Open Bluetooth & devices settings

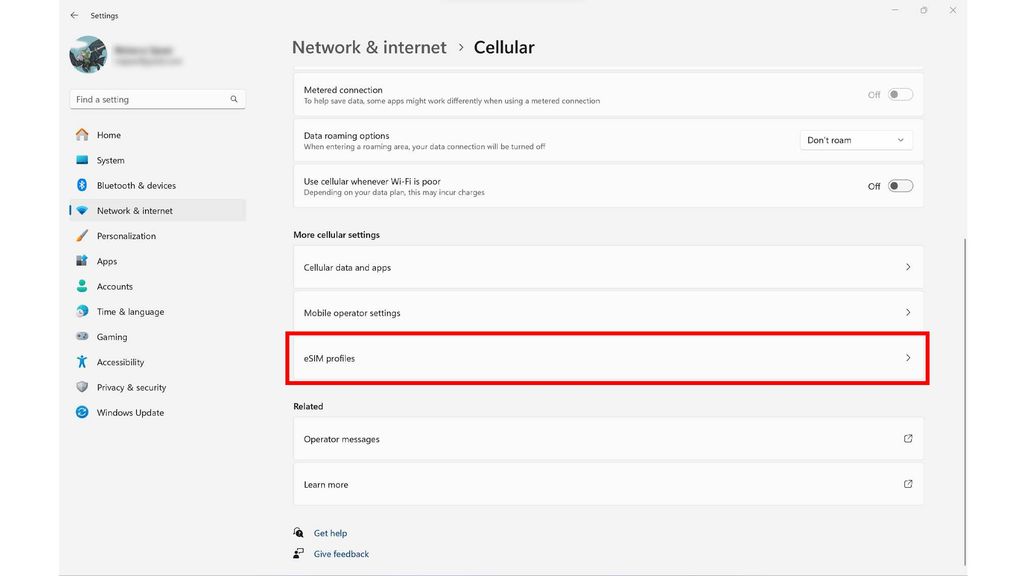click(136, 184)
